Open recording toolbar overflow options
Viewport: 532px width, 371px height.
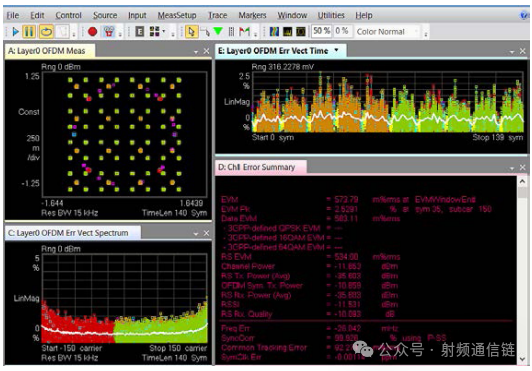tap(120, 34)
